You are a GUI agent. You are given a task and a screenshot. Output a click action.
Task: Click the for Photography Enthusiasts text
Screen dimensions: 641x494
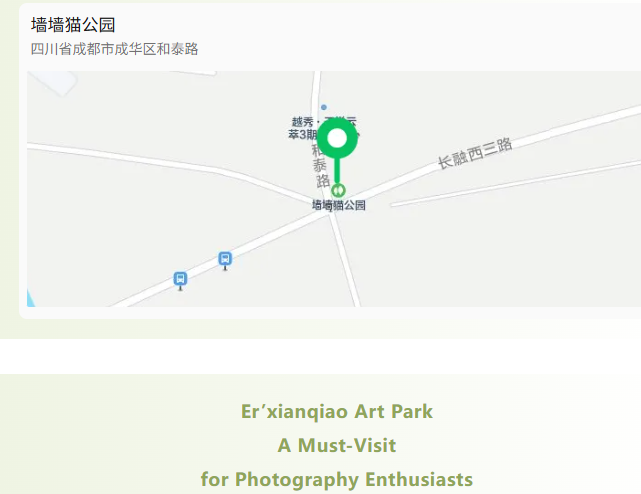(x=336, y=479)
